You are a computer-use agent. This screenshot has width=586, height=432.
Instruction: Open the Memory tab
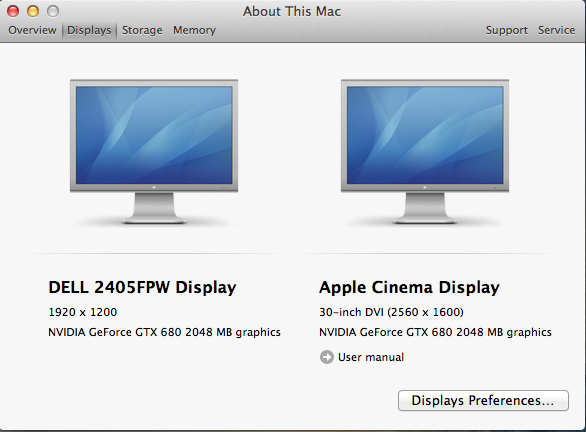[194, 30]
